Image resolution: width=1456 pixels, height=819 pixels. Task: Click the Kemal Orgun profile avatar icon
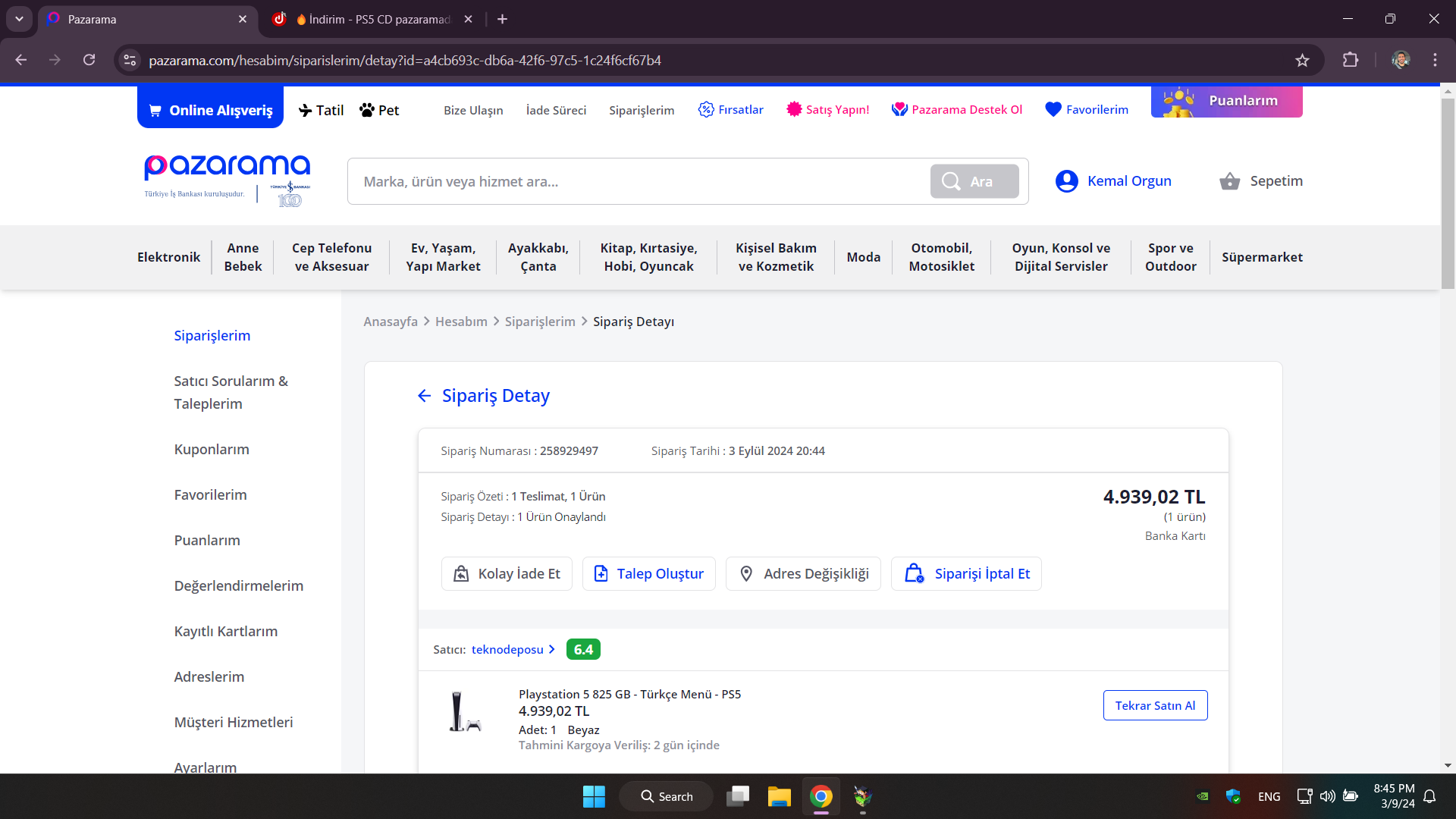click(x=1066, y=181)
